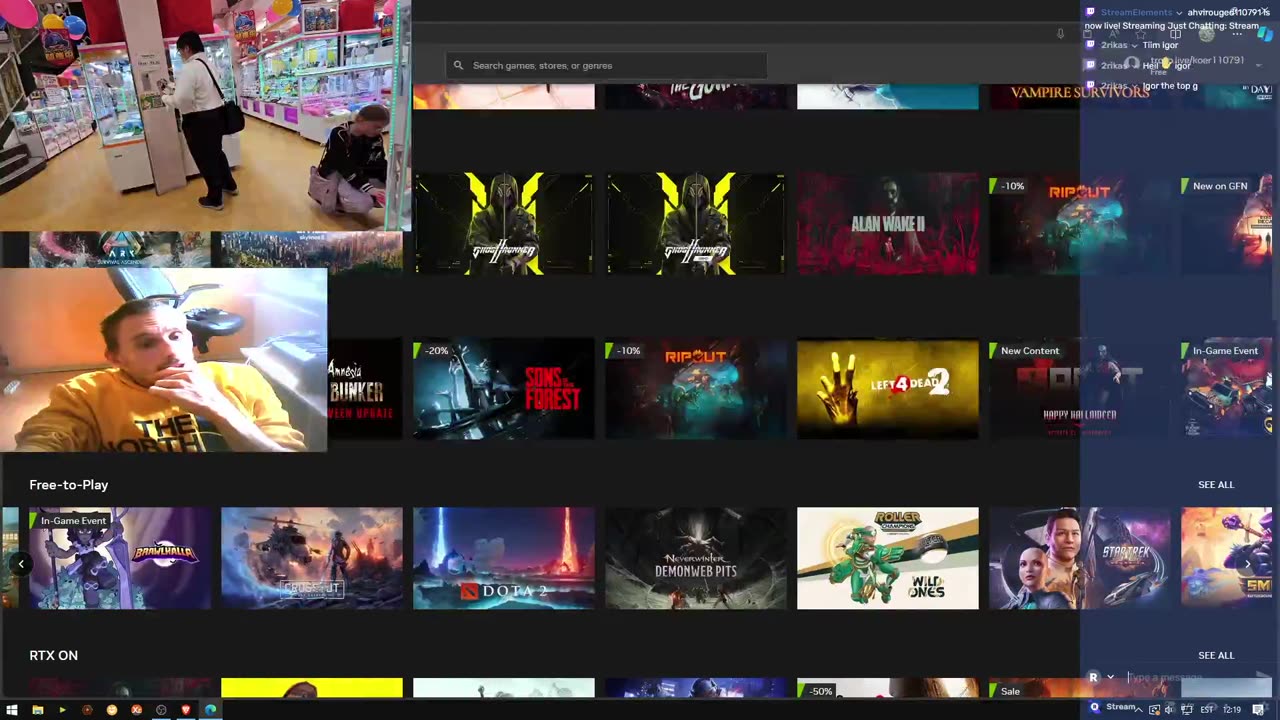Open Sons of the Forest tile

point(504,389)
